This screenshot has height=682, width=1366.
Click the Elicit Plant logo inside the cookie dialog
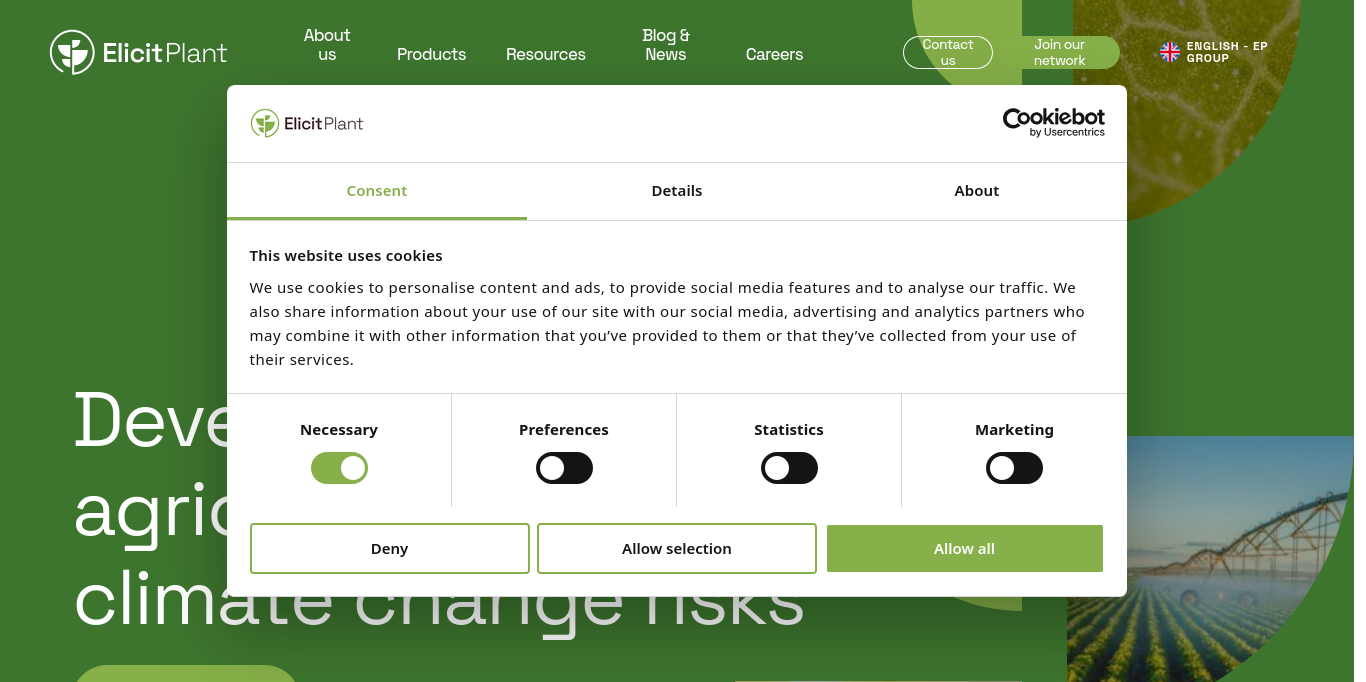click(x=307, y=123)
